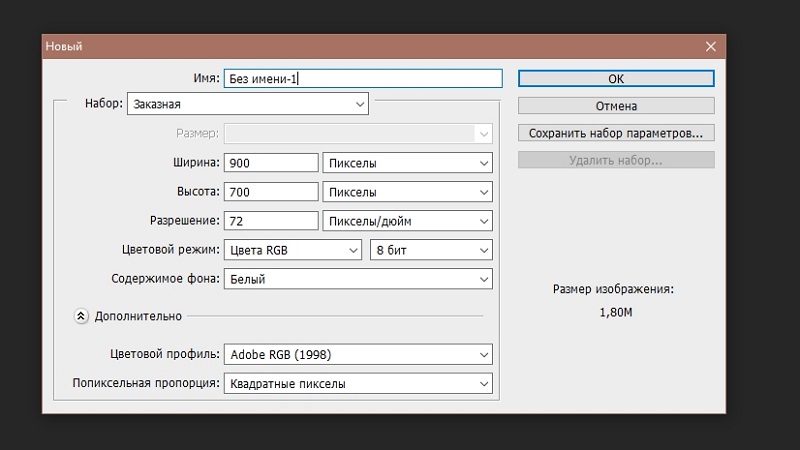The height and width of the screenshot is (450, 800).
Task: Open the 8 бит depth dropdown
Action: [x=431, y=250]
